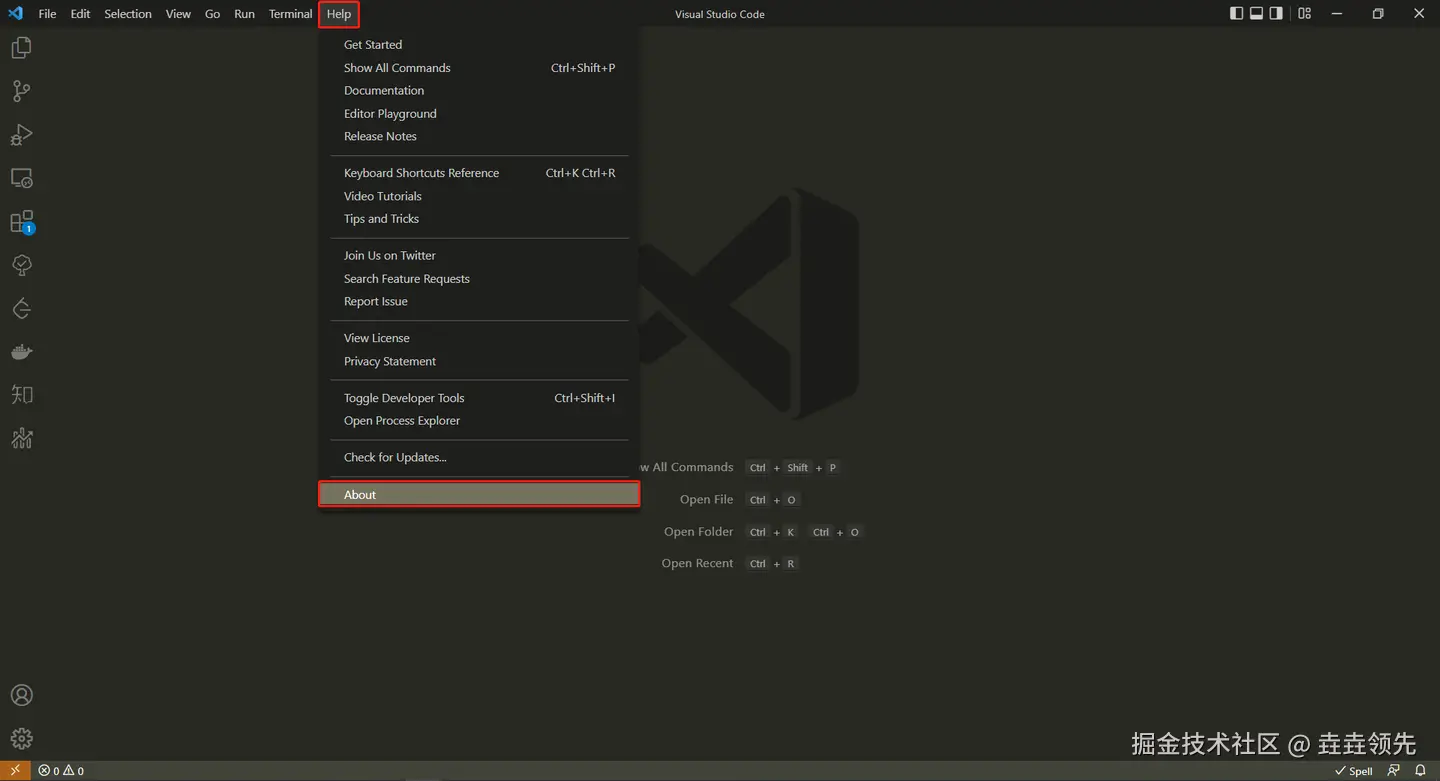This screenshot has height=781, width=1440.
Task: Open the tree-shaped activity bar icon
Action: tap(21, 265)
